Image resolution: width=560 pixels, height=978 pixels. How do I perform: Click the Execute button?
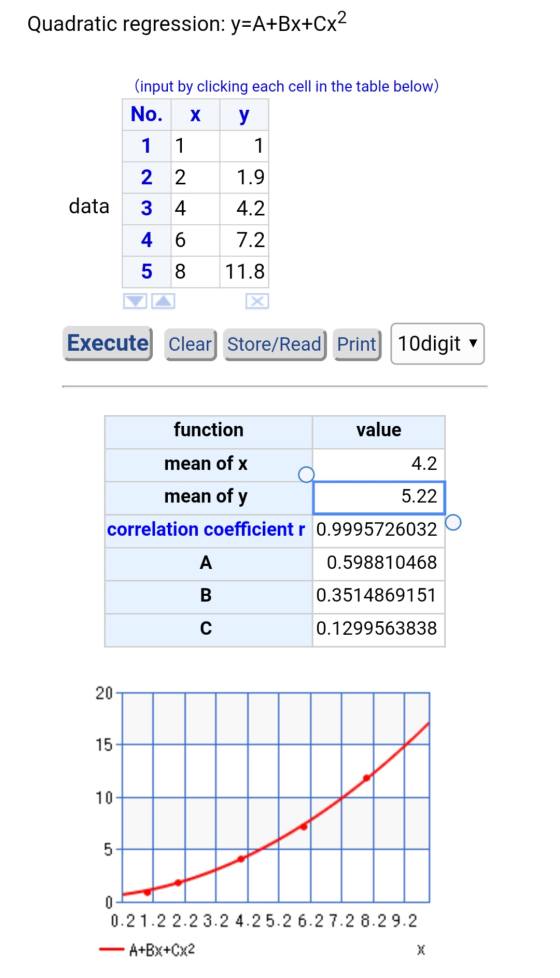108,343
